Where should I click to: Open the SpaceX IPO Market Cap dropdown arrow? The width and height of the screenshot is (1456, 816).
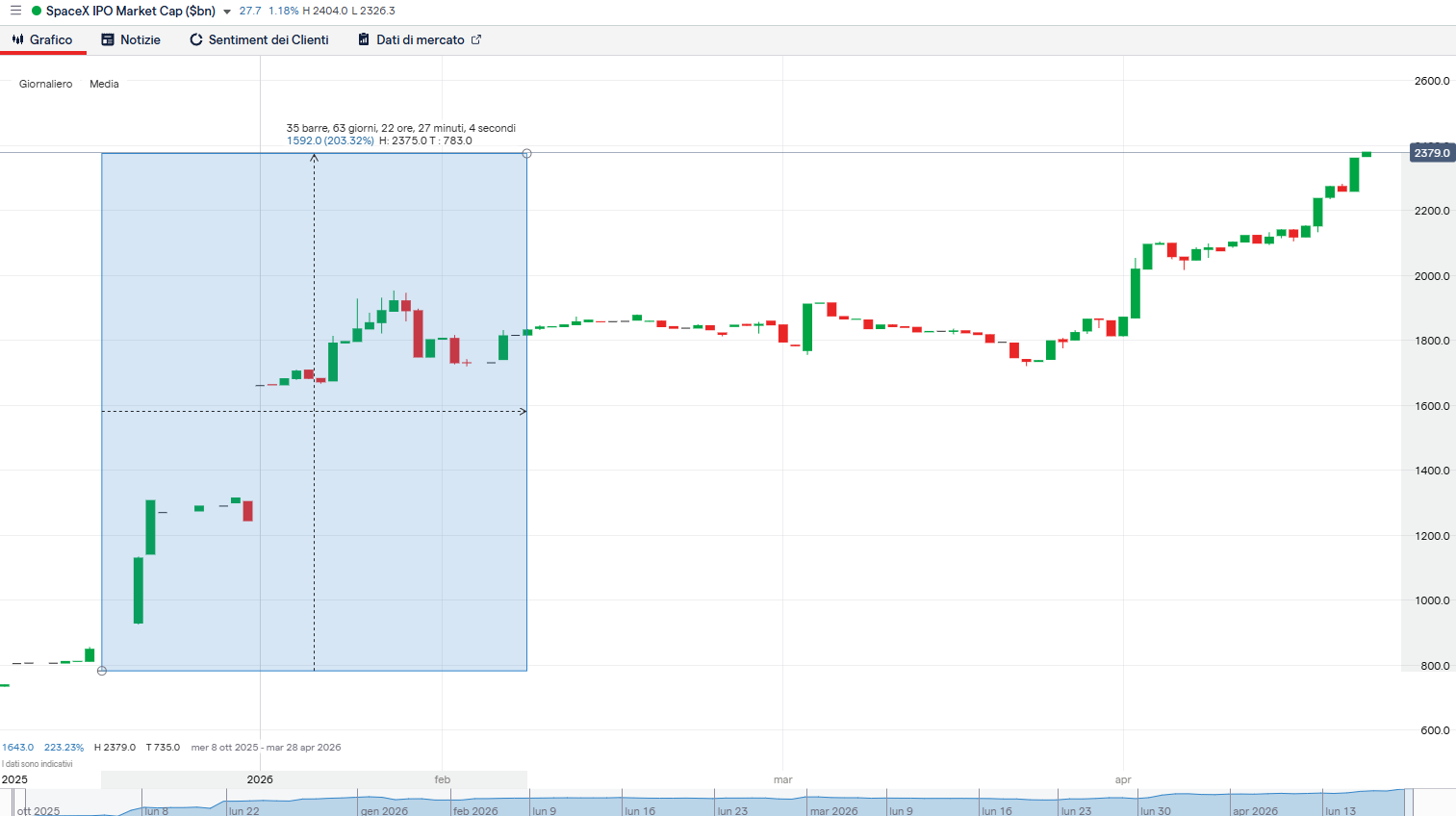225,11
